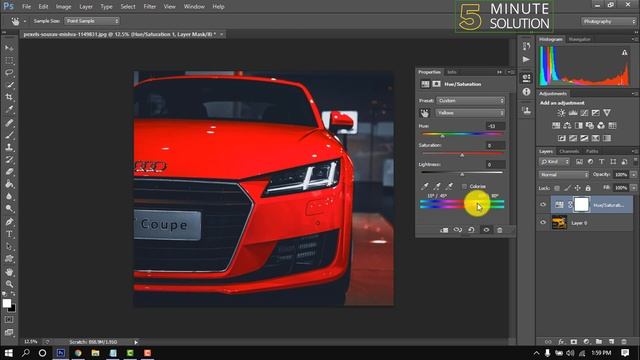Select the Paint Bucket tool
The width and height of the screenshot is (640, 360).
click(9, 184)
